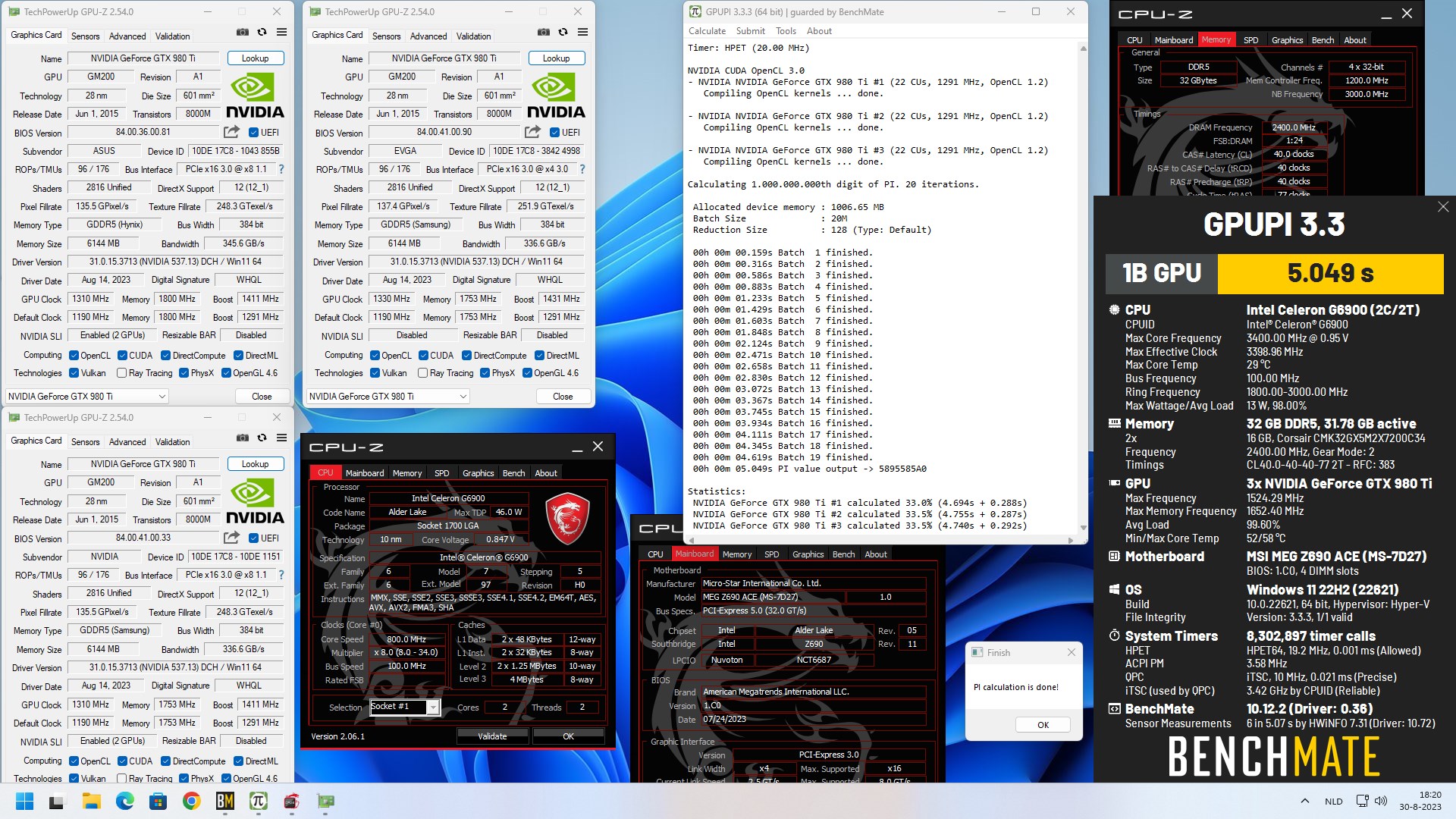Click Close button in ASUS GPU-Z window
This screenshot has height=819, width=1456.
coord(262,397)
